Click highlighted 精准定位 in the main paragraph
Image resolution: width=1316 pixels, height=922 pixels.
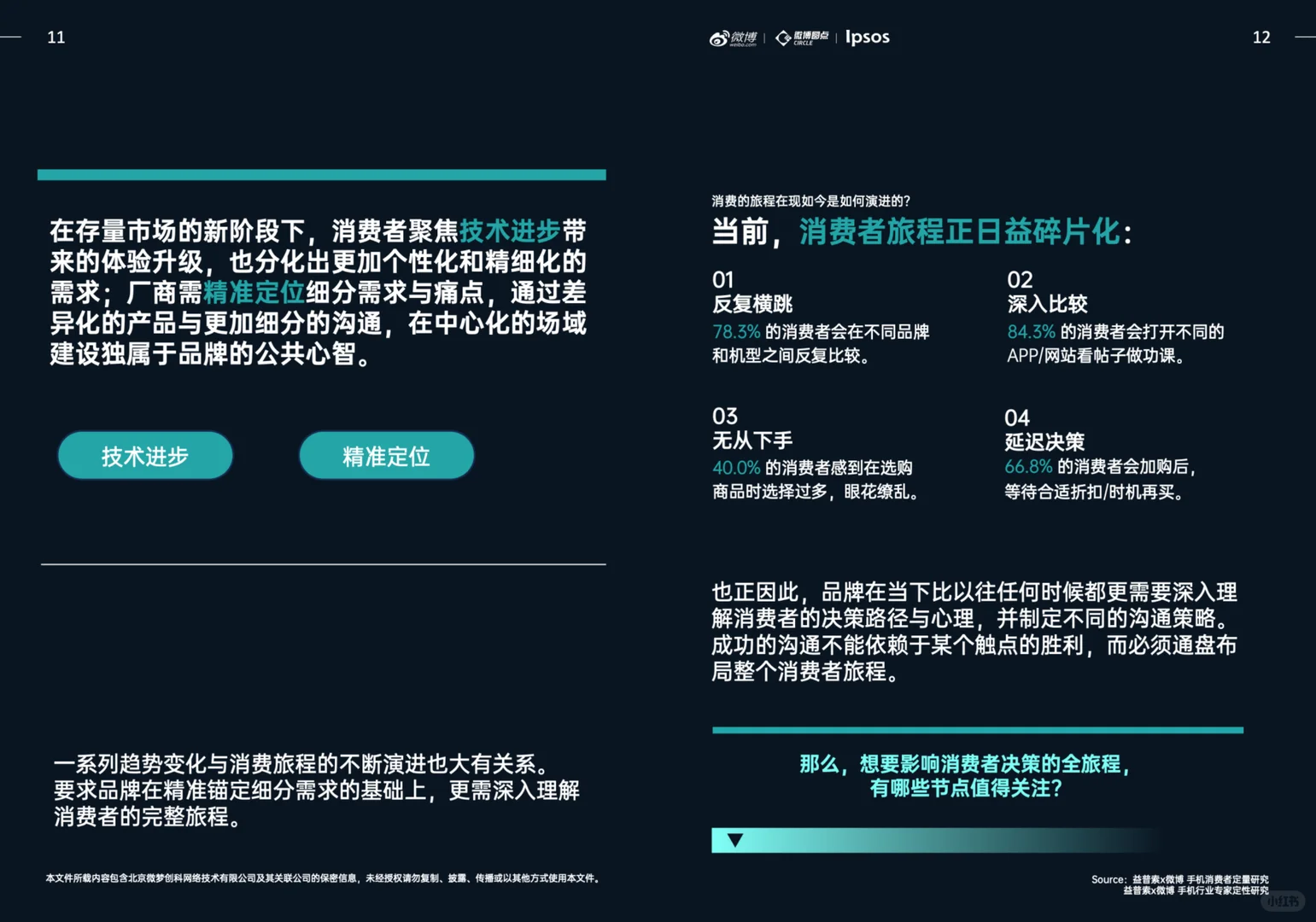click(x=254, y=292)
